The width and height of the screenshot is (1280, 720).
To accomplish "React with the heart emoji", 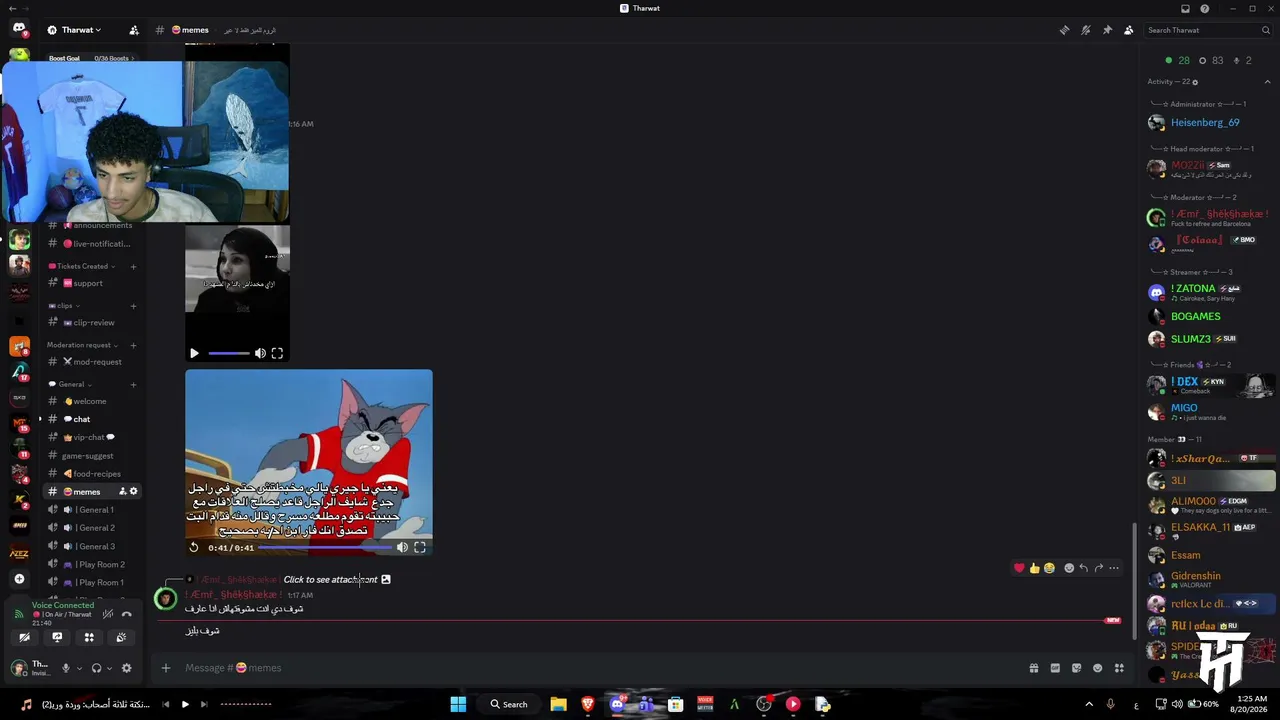I will [x=1019, y=568].
